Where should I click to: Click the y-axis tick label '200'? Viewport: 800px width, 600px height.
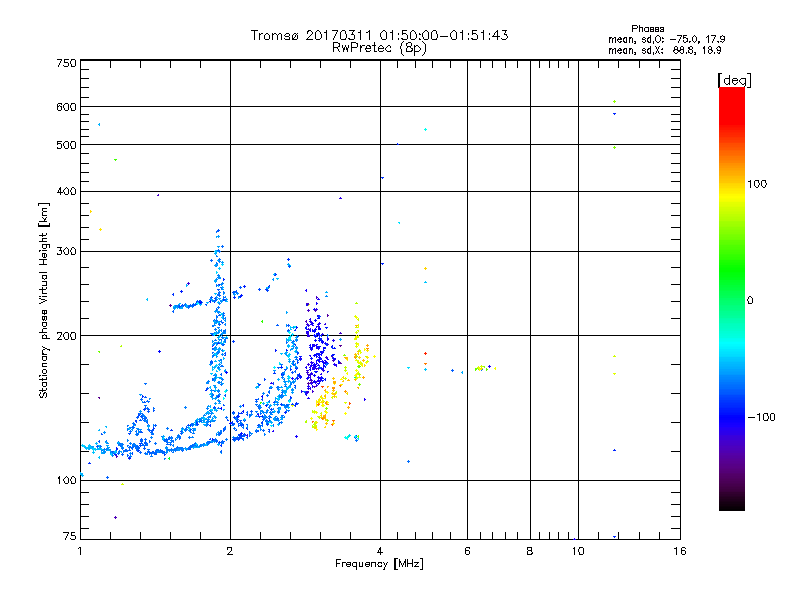click(66, 336)
